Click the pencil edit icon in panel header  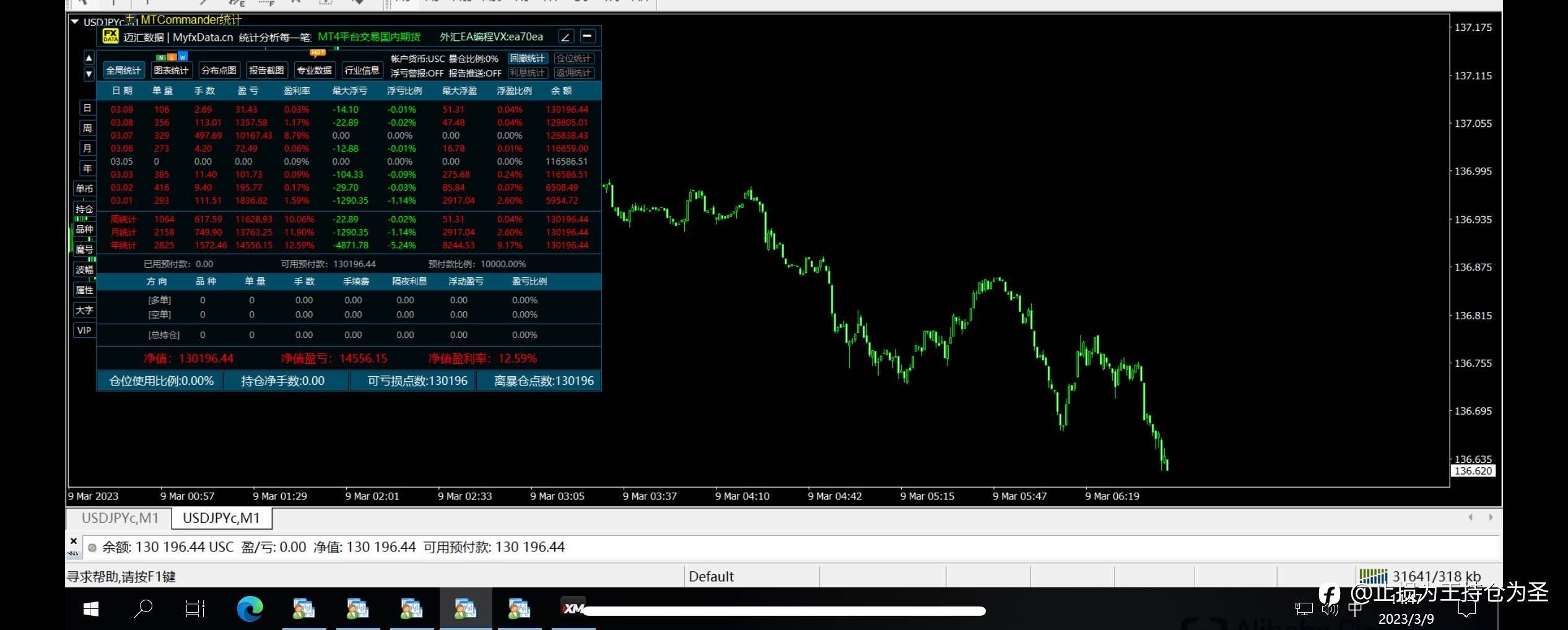[x=565, y=37]
